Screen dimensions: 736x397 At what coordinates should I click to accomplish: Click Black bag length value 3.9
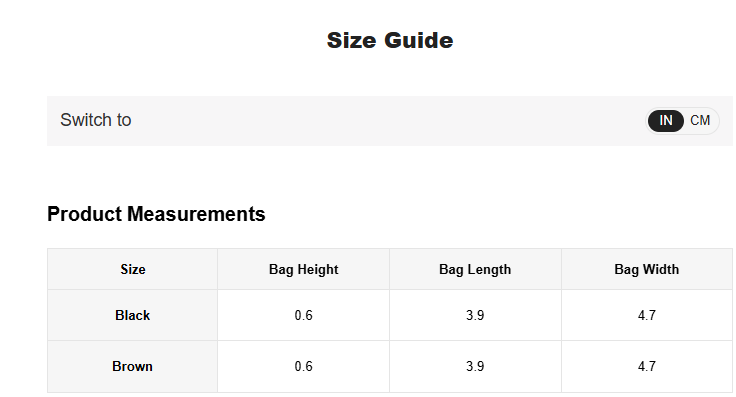475,315
